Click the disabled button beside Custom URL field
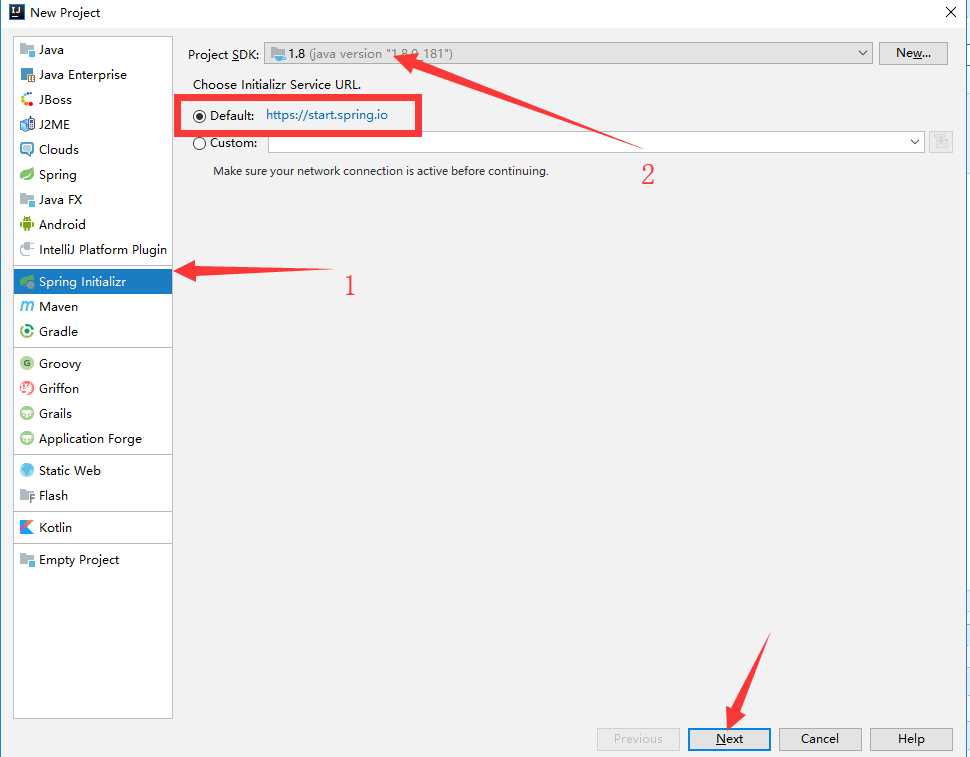The height and width of the screenshot is (757, 970). (x=941, y=142)
